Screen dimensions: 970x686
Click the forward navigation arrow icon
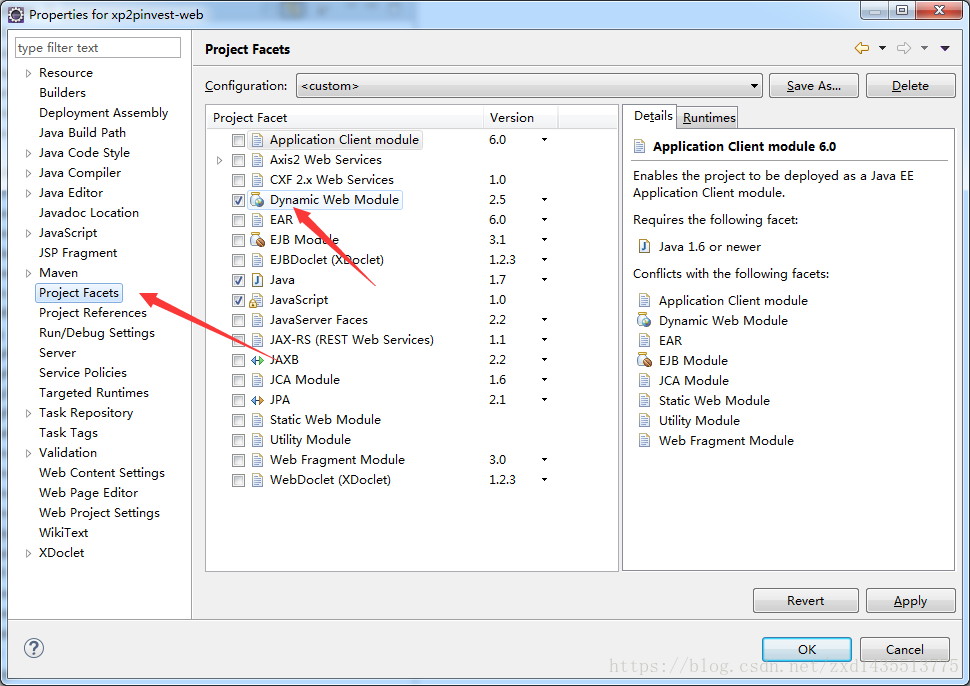[904, 48]
